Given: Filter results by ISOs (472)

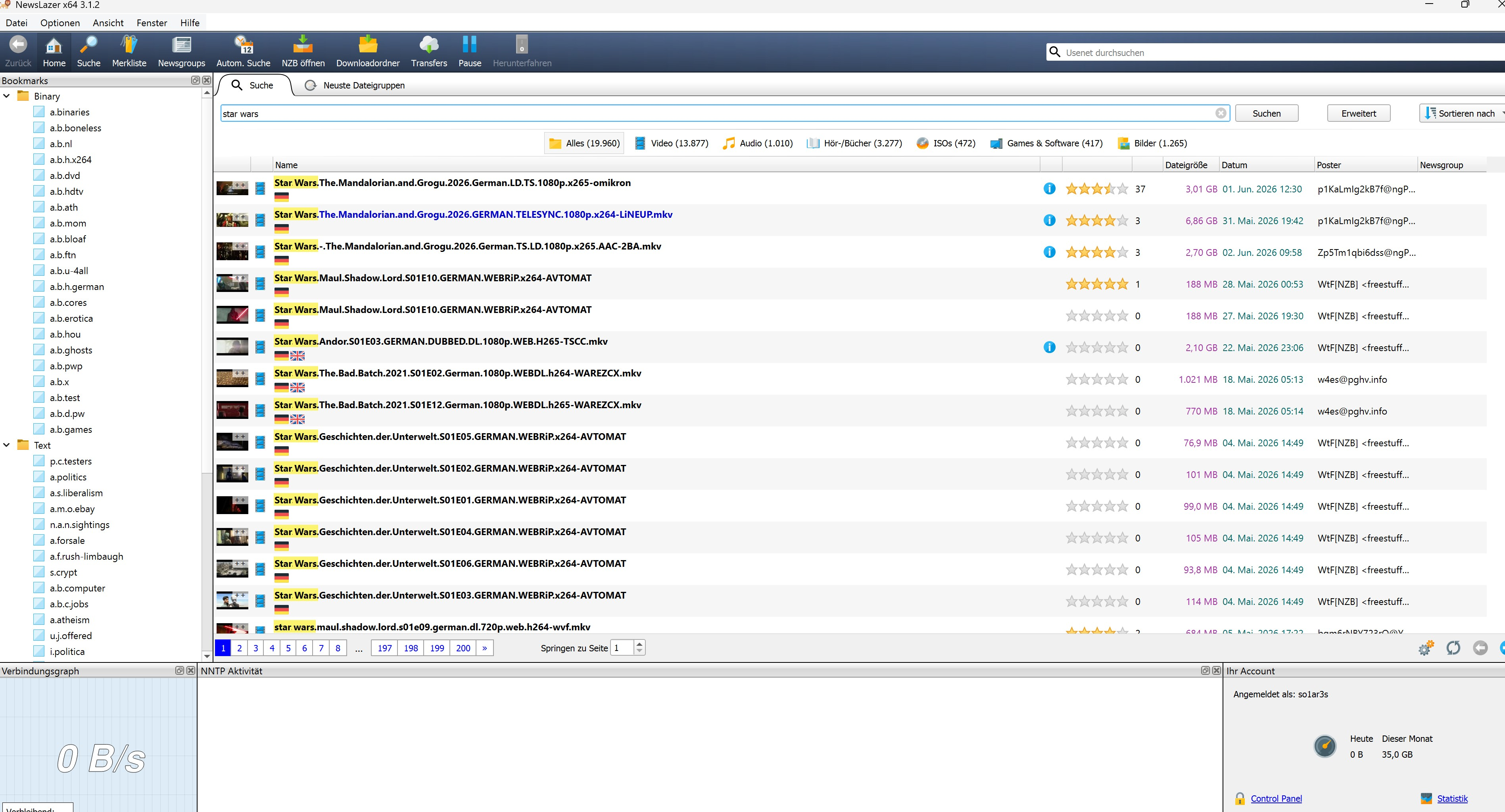Looking at the screenshot, I should tap(946, 143).
